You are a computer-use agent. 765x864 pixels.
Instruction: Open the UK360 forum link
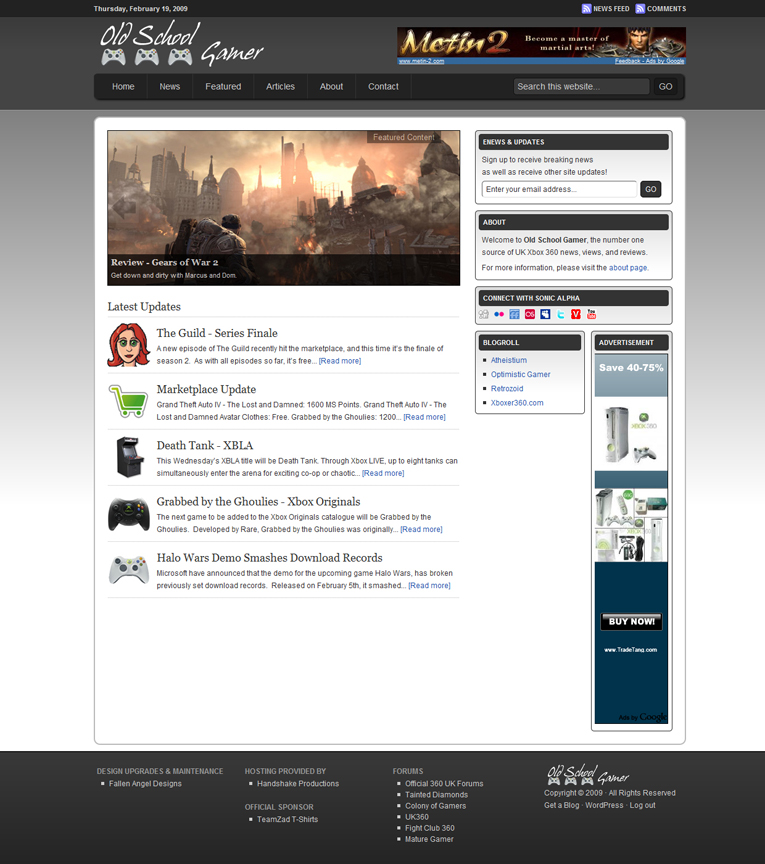(417, 817)
